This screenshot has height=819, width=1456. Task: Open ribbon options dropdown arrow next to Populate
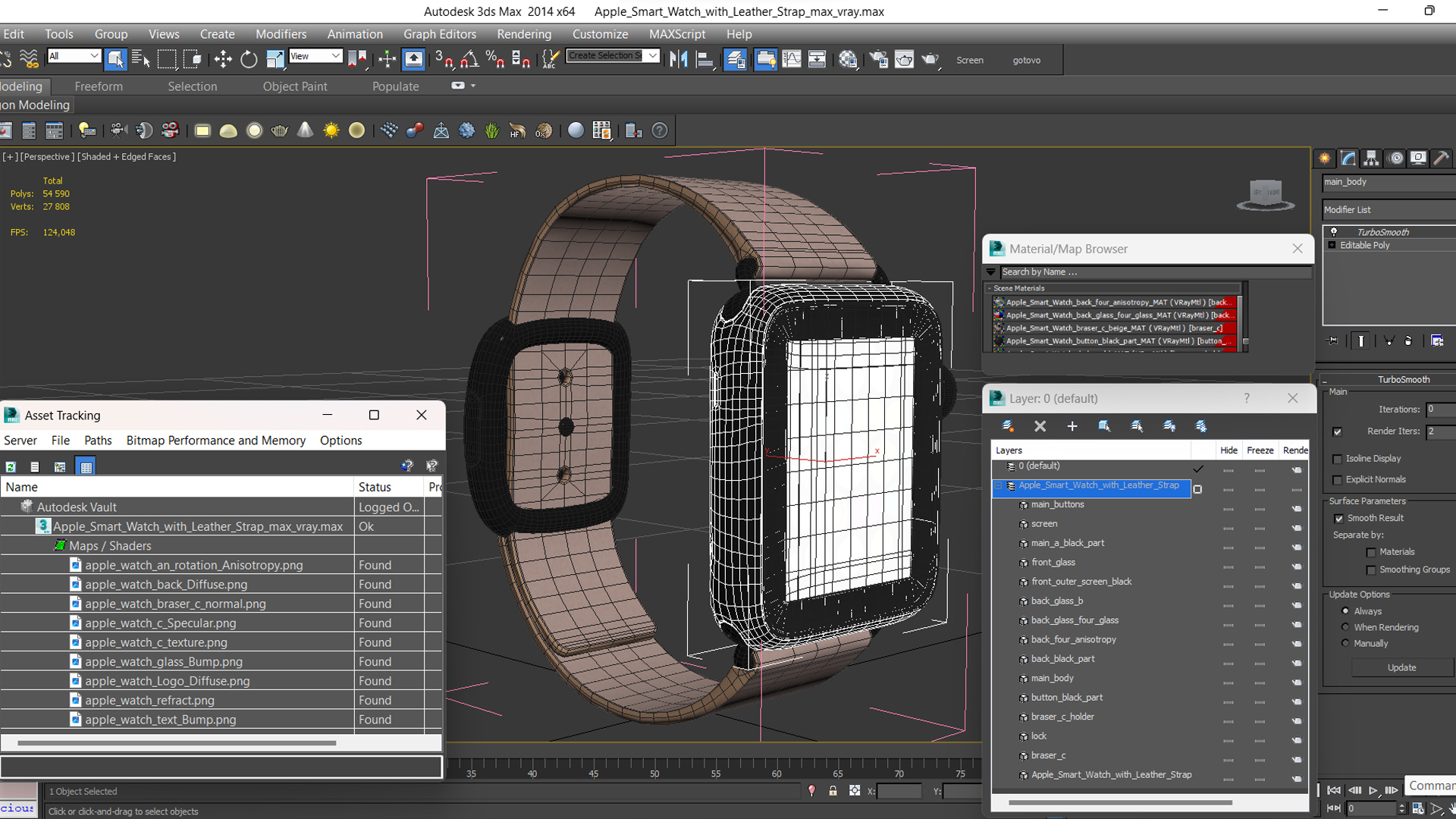(x=473, y=86)
